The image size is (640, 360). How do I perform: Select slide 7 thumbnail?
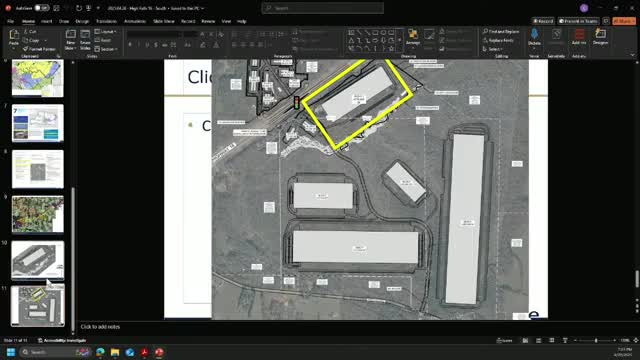[38, 123]
